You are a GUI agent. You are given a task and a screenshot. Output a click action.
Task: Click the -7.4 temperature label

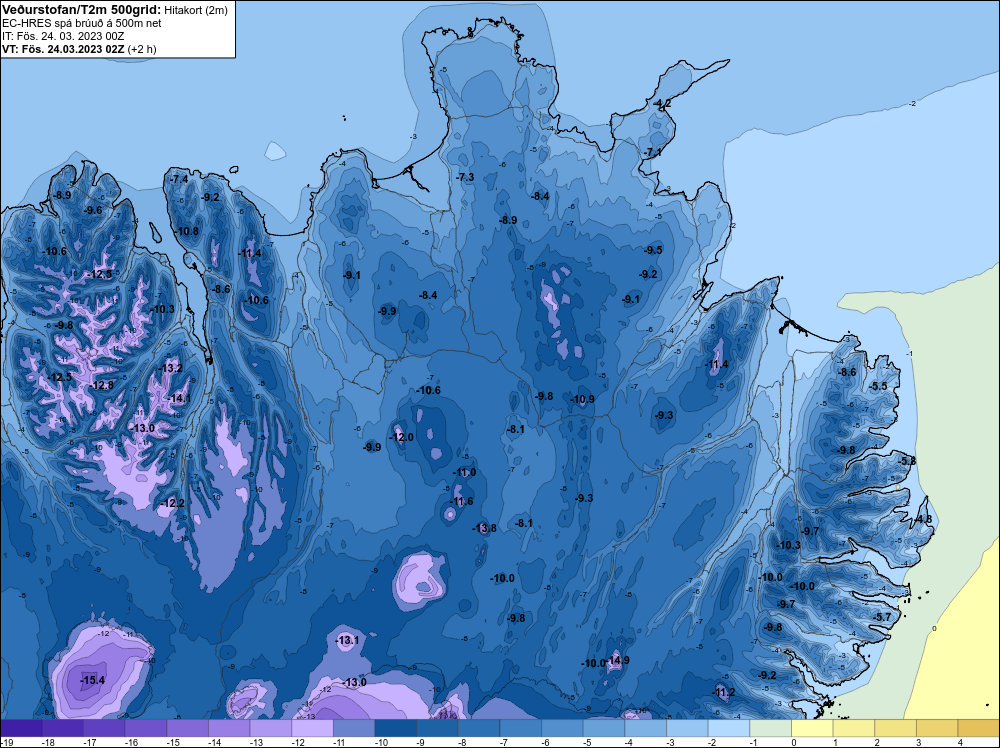(179, 179)
